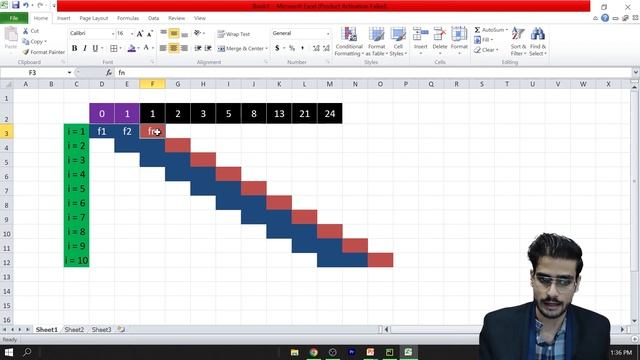Toggle Wrap Text
Screen dimensions: 640x360
point(233,34)
